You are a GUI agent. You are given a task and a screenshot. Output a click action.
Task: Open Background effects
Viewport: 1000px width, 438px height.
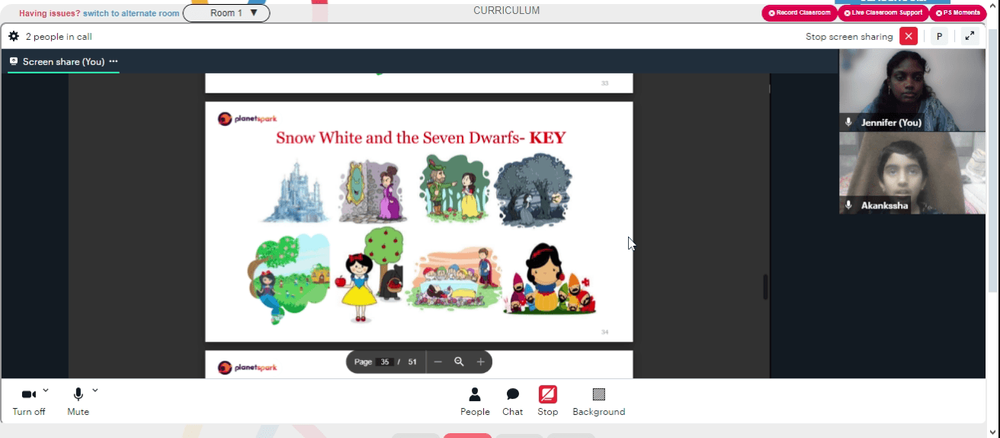coord(599,402)
